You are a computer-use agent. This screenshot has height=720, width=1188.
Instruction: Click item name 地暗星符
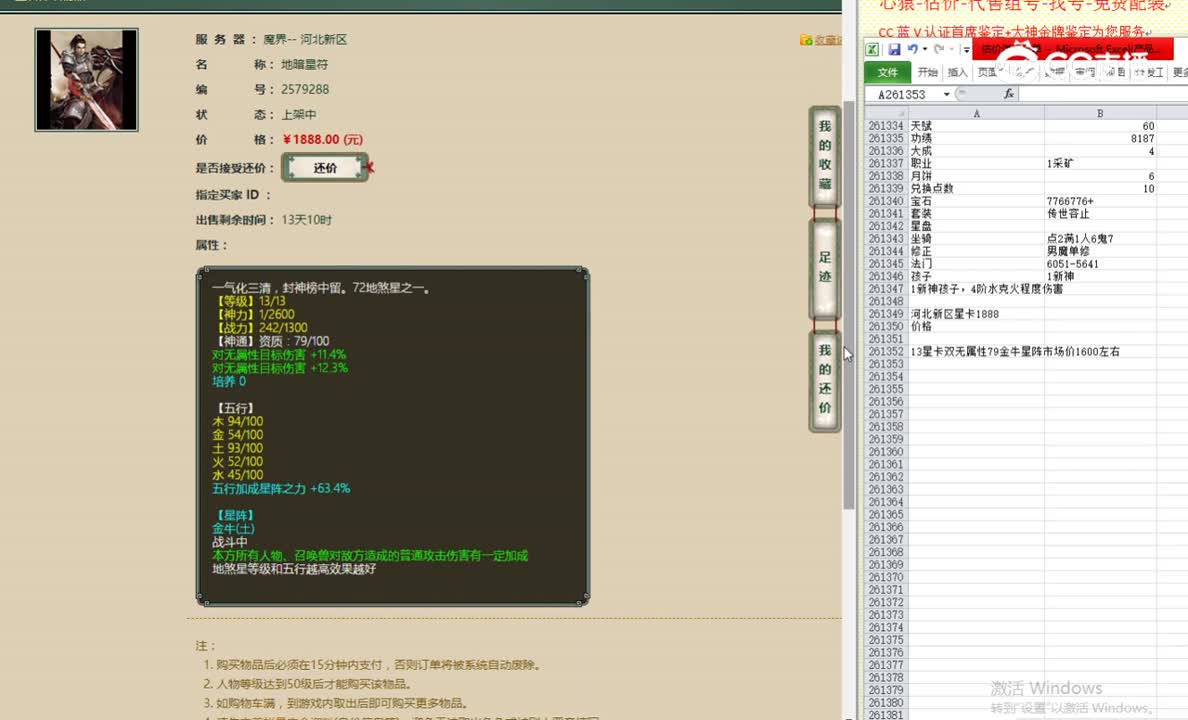coord(305,64)
